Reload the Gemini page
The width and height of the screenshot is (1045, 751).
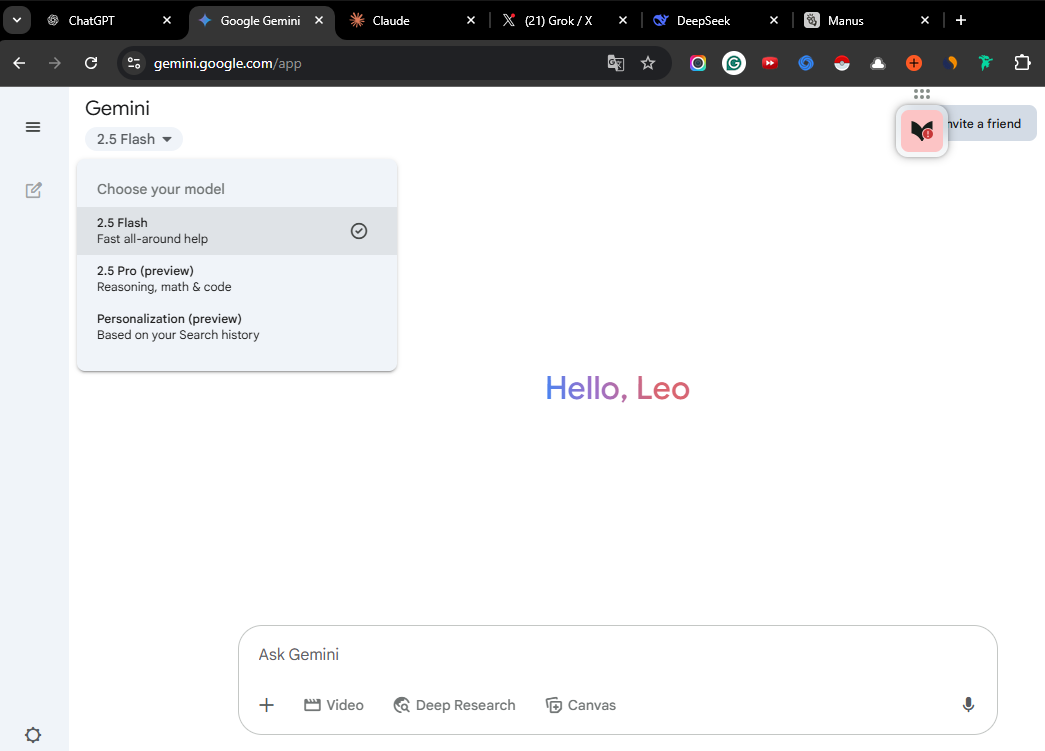91,63
